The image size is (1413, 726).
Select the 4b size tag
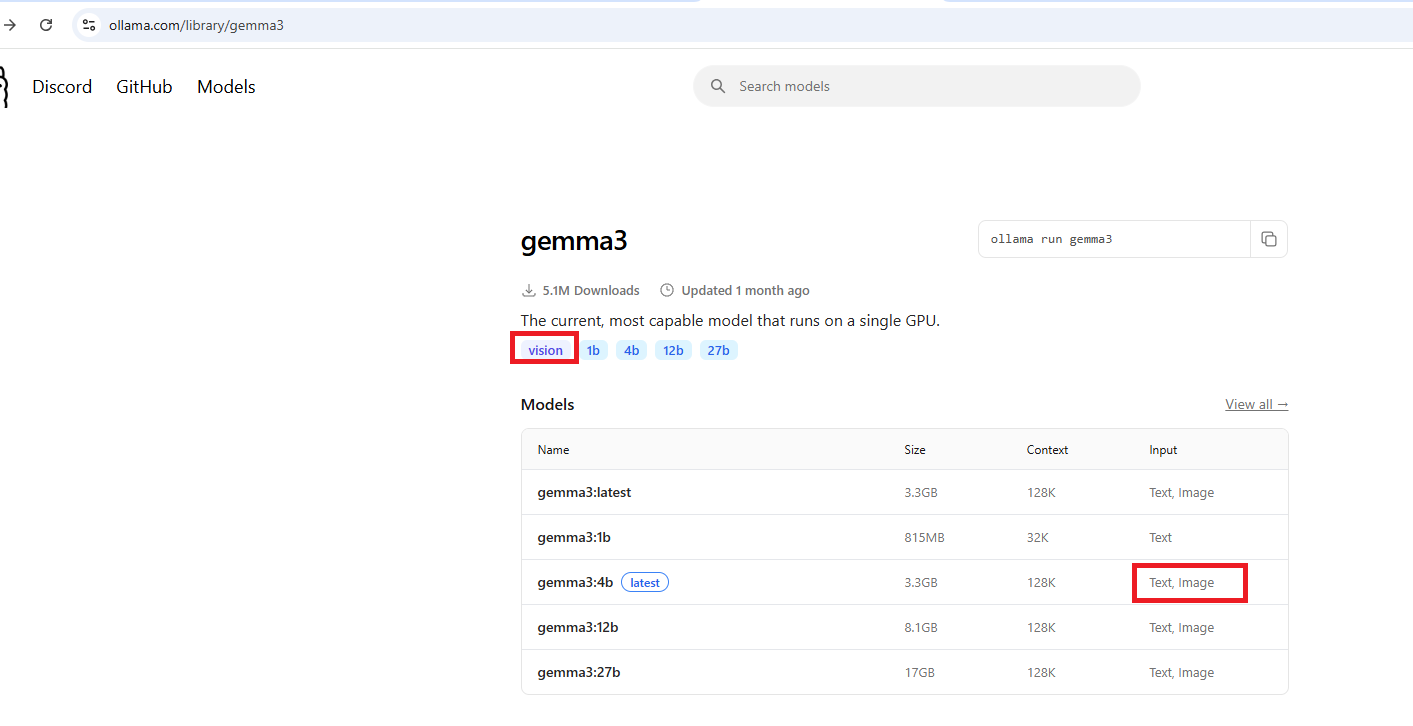point(631,350)
